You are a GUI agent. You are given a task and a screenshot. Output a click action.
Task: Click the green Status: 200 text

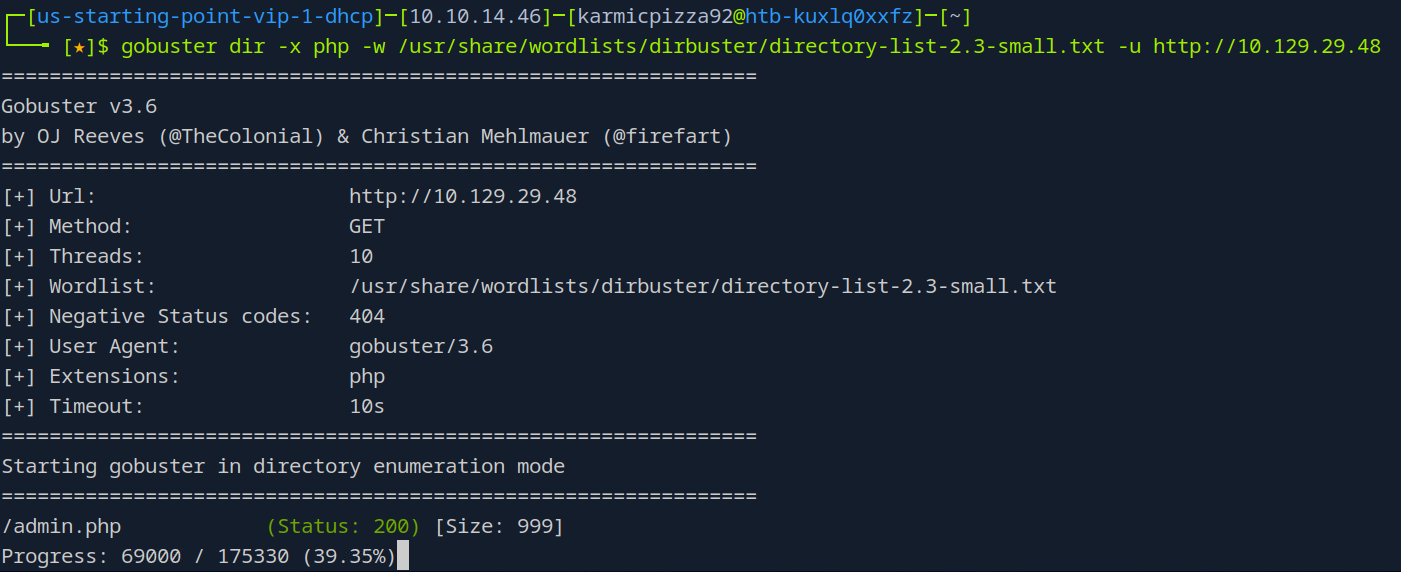coord(344,526)
